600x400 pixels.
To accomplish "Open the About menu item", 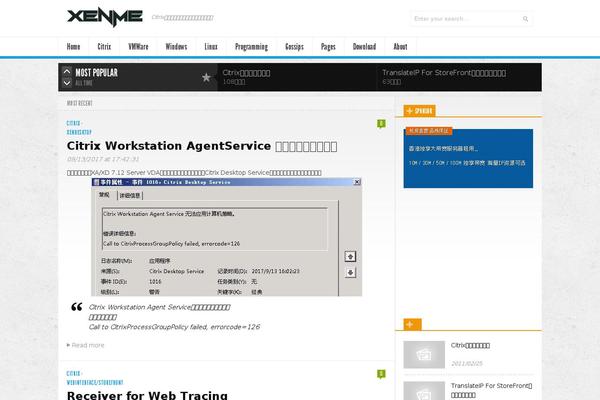I will (400, 47).
